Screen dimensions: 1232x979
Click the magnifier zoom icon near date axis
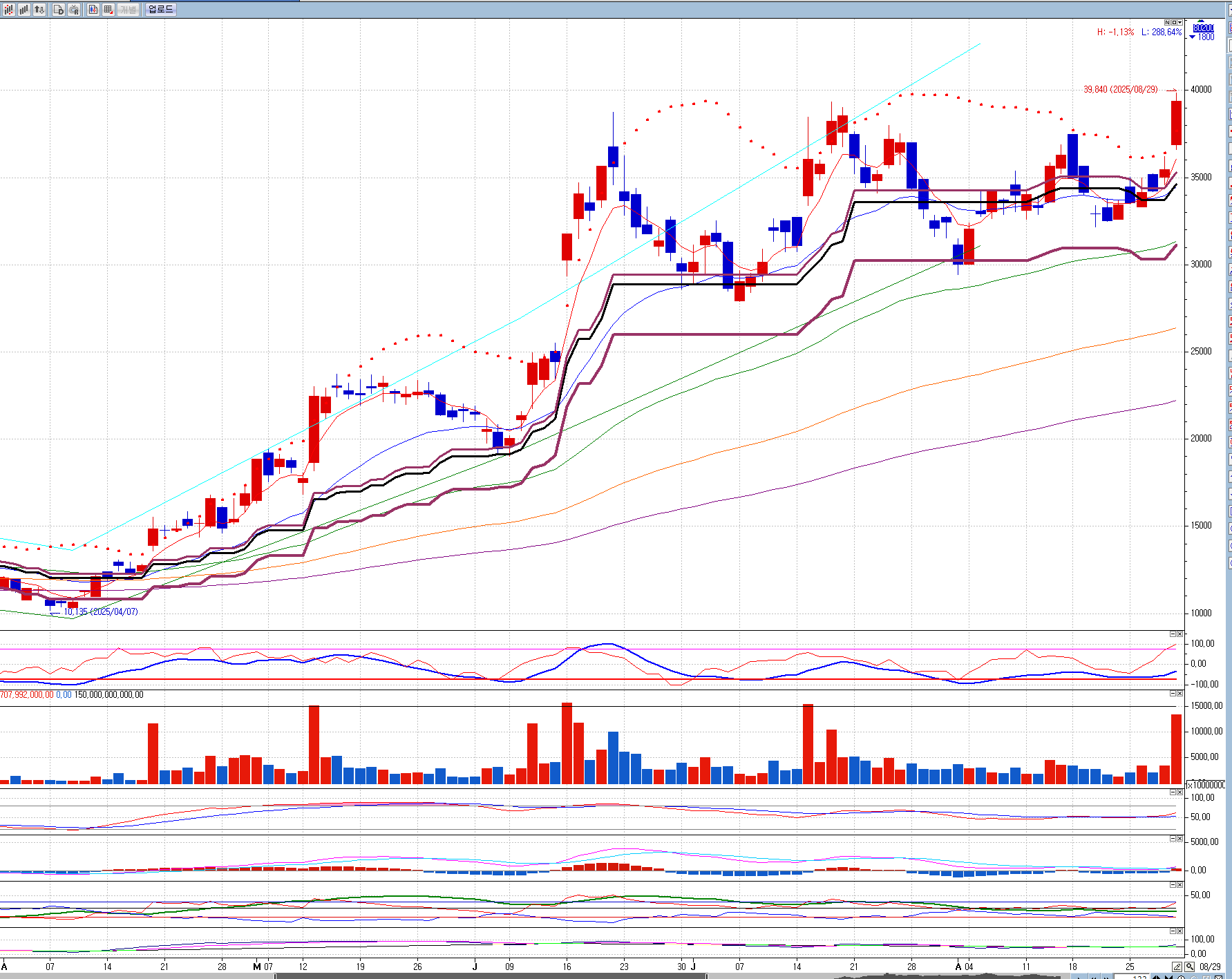pos(1190,967)
